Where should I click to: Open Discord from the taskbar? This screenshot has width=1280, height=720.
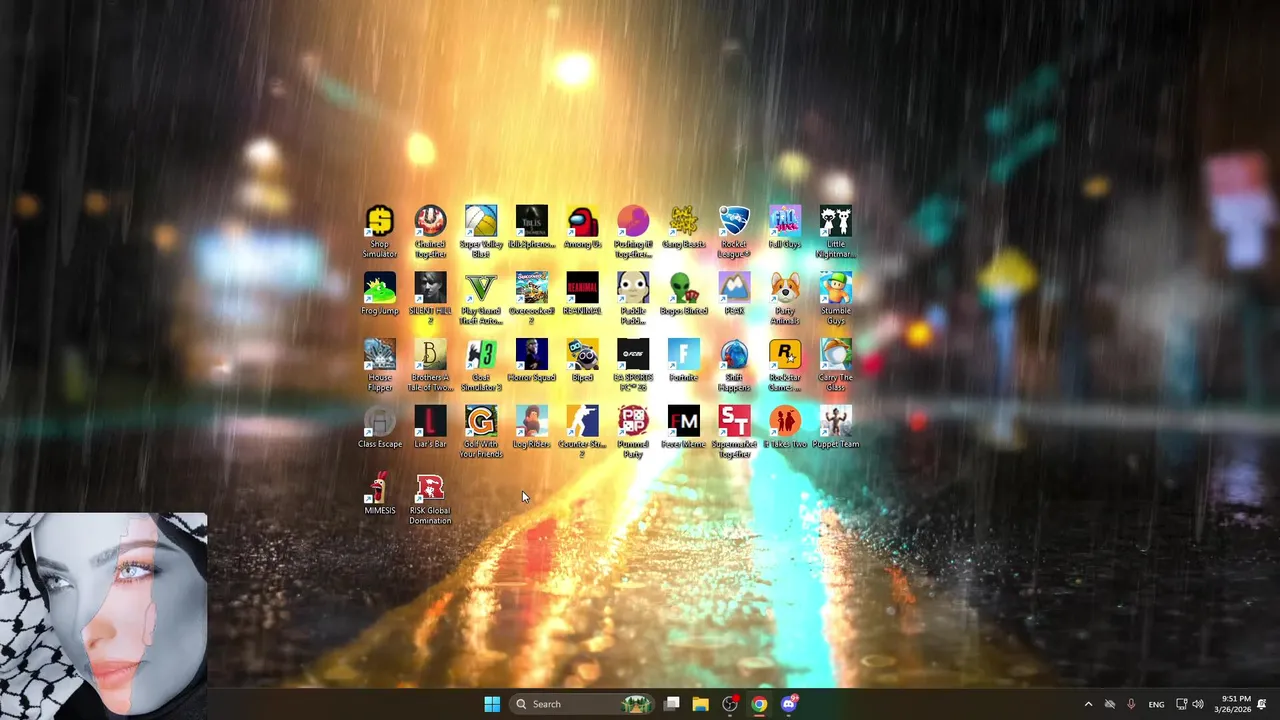coord(789,704)
